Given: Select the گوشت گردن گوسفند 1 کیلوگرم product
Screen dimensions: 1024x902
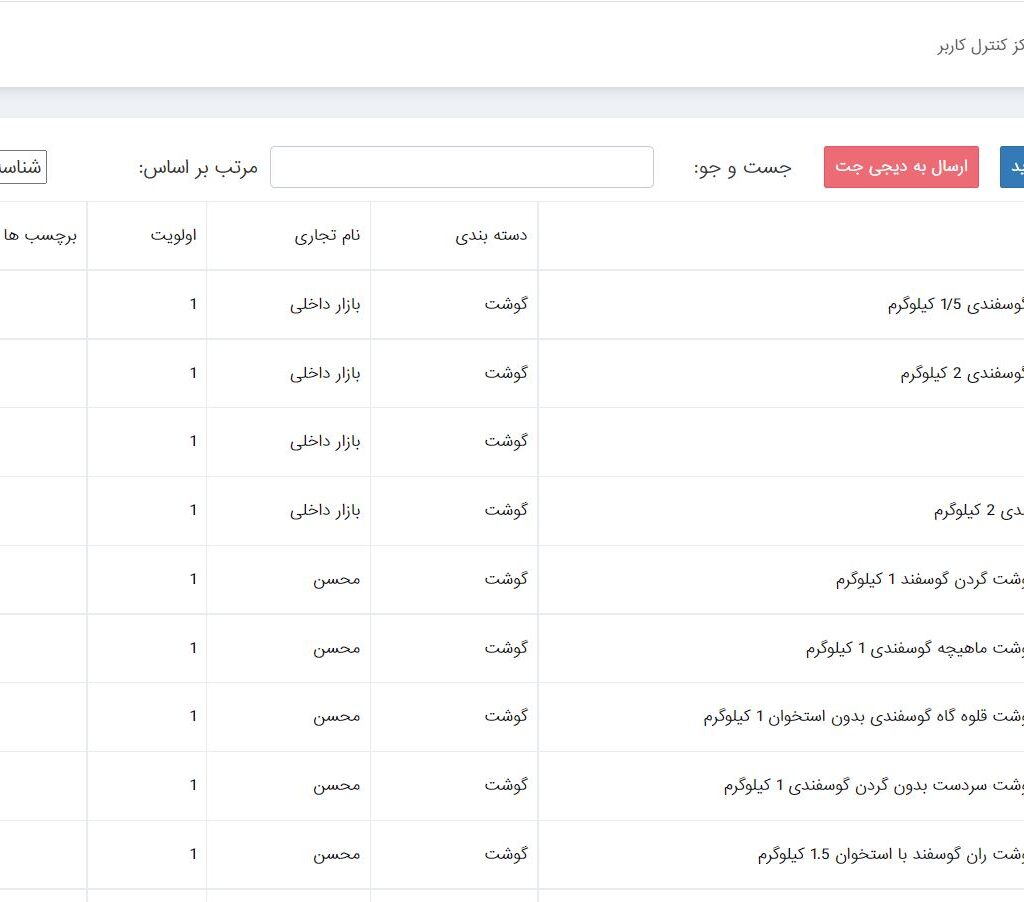Looking at the screenshot, I should 929,580.
